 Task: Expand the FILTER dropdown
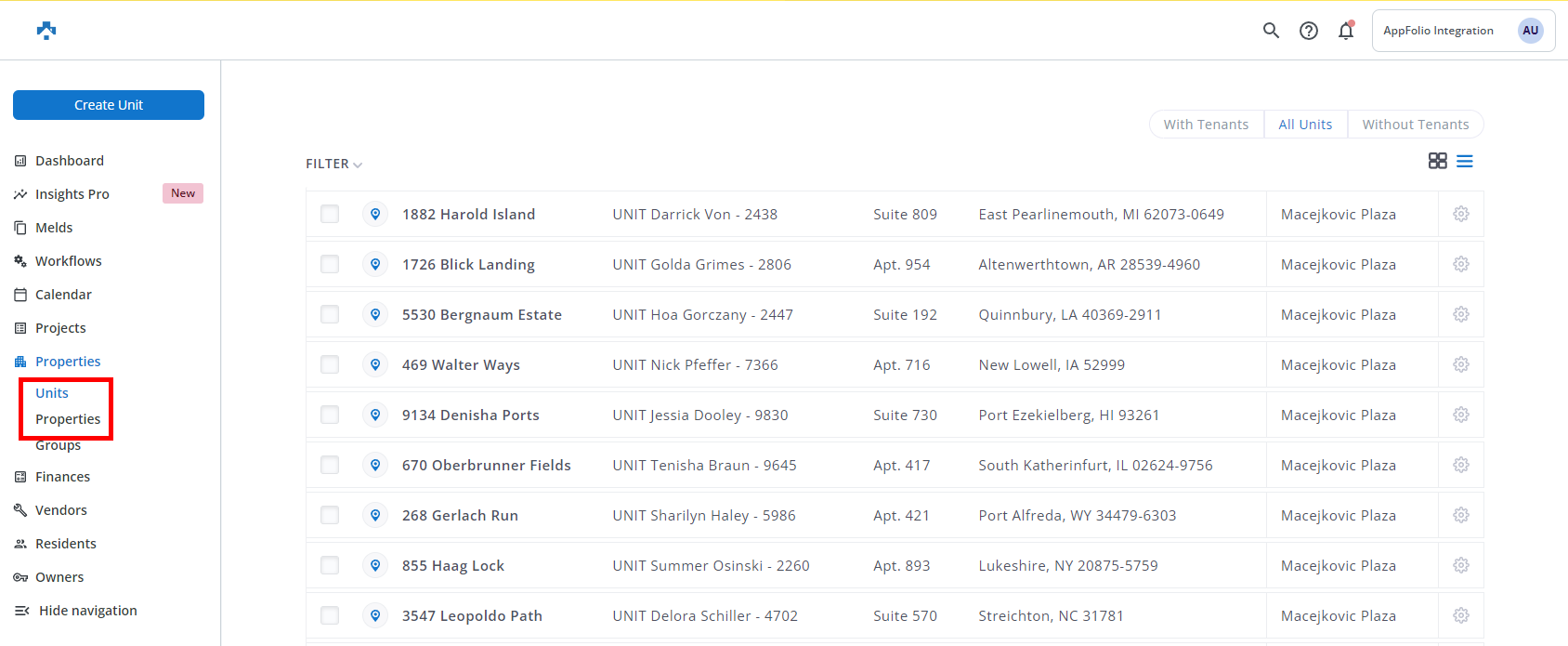point(333,164)
